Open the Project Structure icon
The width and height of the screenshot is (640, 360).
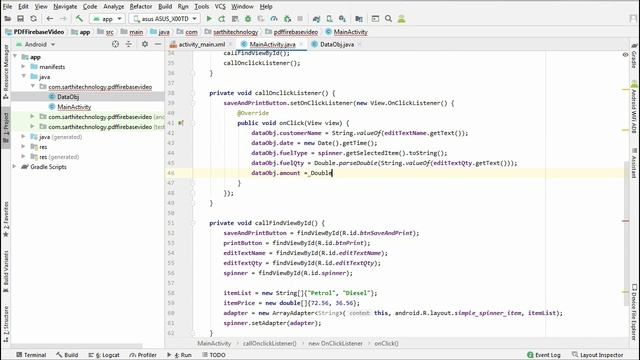click(359, 19)
